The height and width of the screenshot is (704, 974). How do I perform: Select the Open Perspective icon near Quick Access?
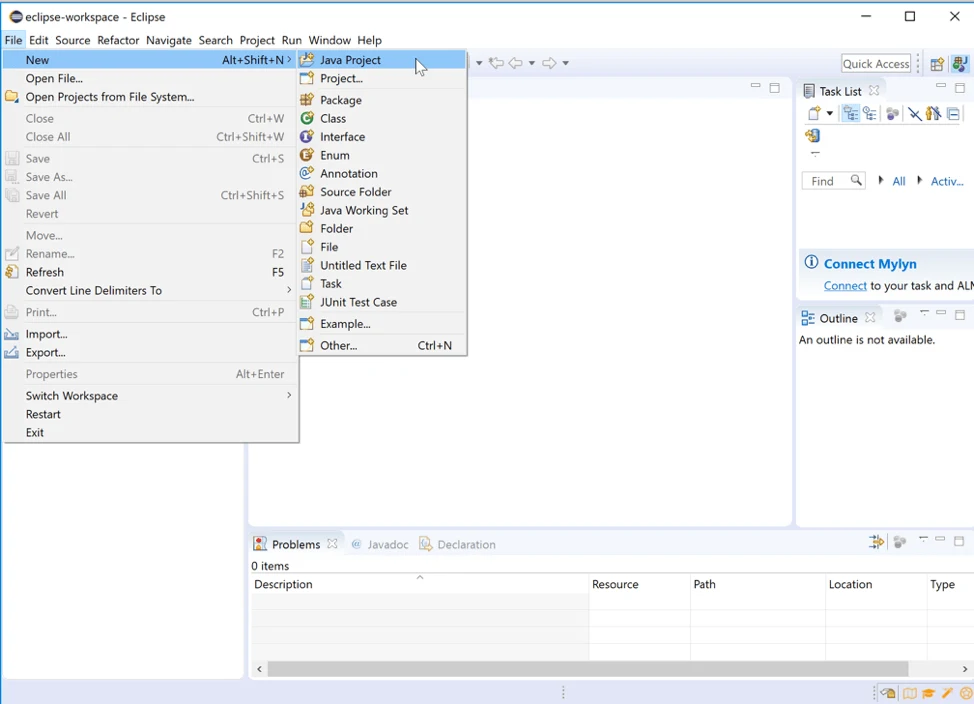[x=936, y=63]
